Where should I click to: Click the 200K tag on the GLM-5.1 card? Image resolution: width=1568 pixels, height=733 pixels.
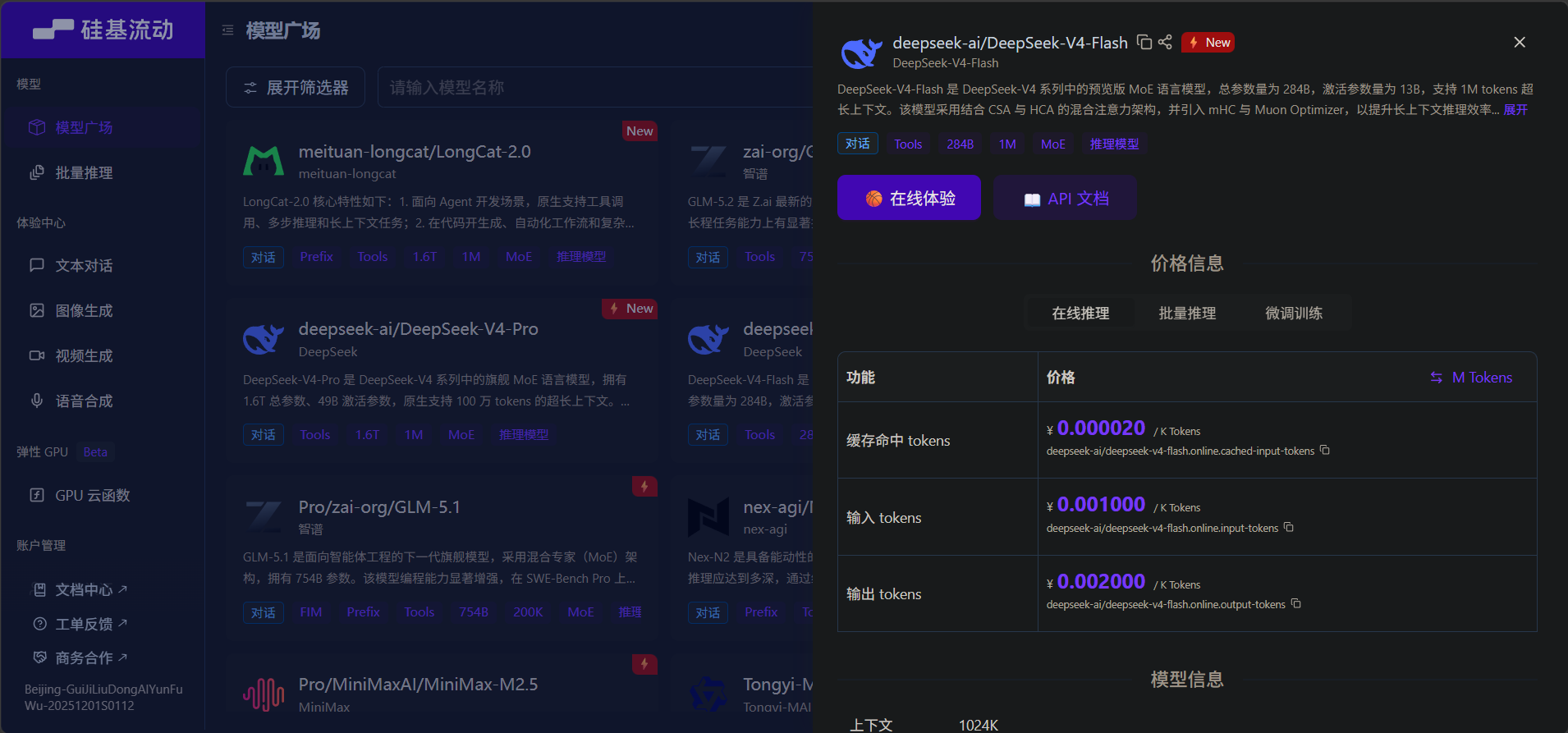528,612
